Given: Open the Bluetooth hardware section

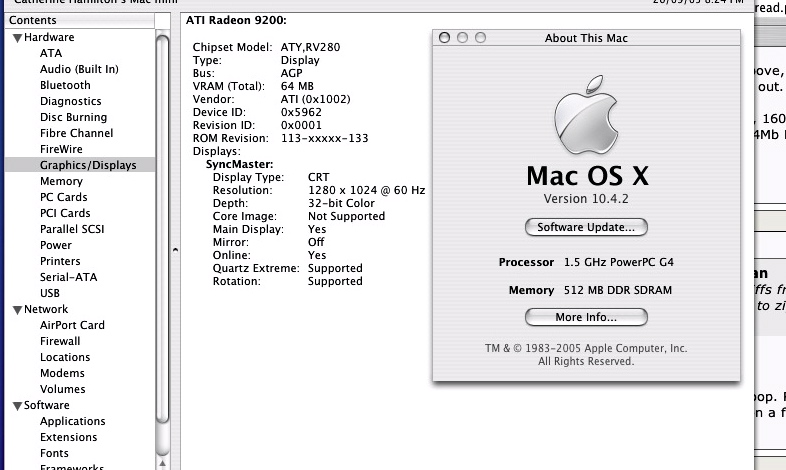Looking at the screenshot, I should pyautogui.click(x=65, y=85).
